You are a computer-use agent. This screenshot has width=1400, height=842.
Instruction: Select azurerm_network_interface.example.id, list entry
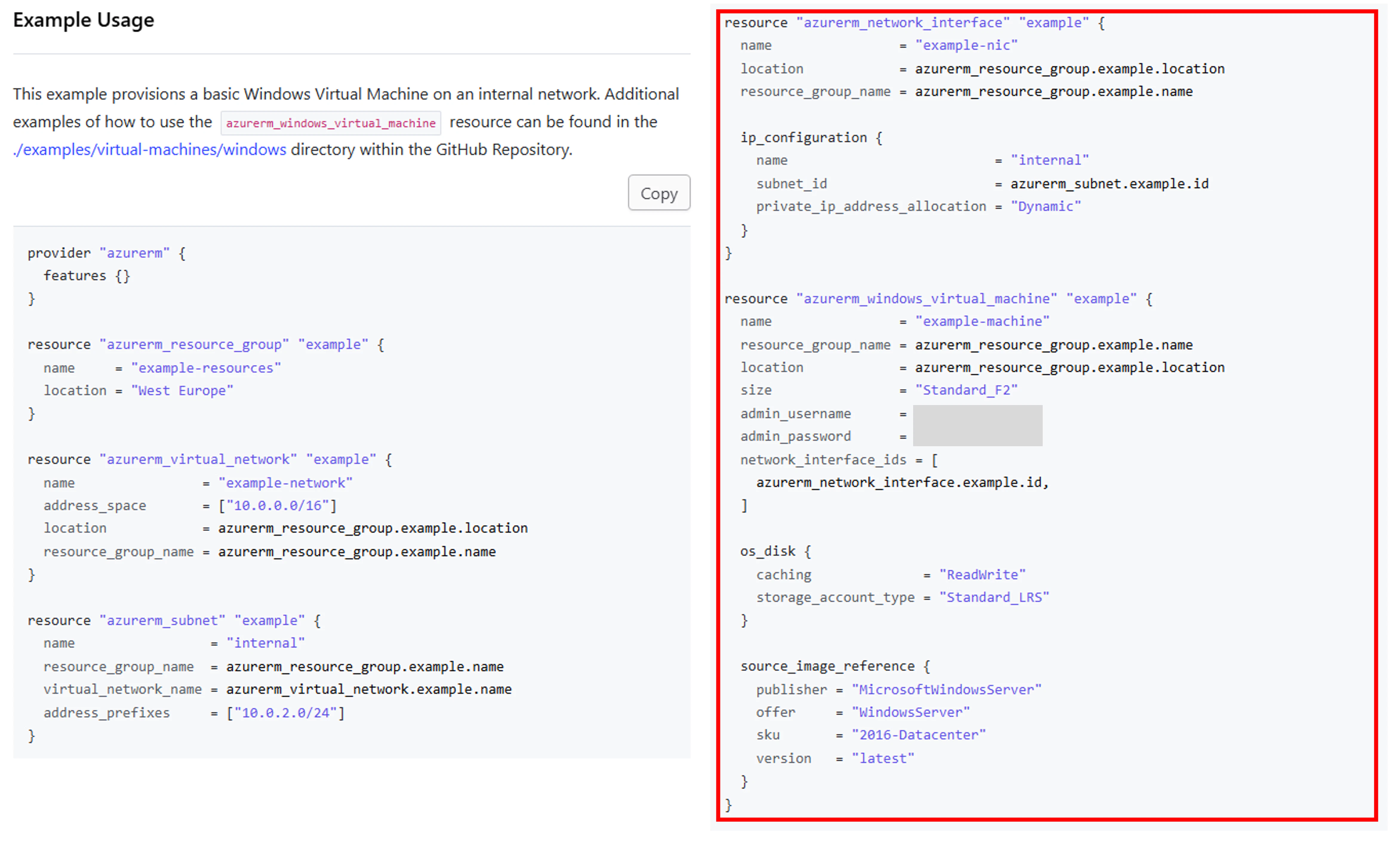pos(902,482)
